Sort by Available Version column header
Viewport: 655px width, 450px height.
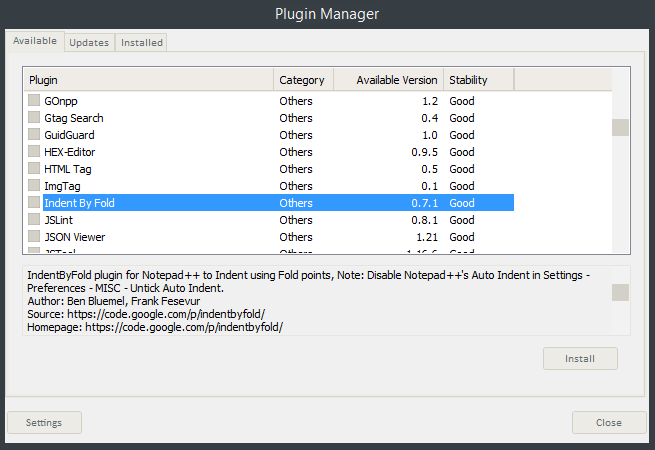[x=388, y=80]
